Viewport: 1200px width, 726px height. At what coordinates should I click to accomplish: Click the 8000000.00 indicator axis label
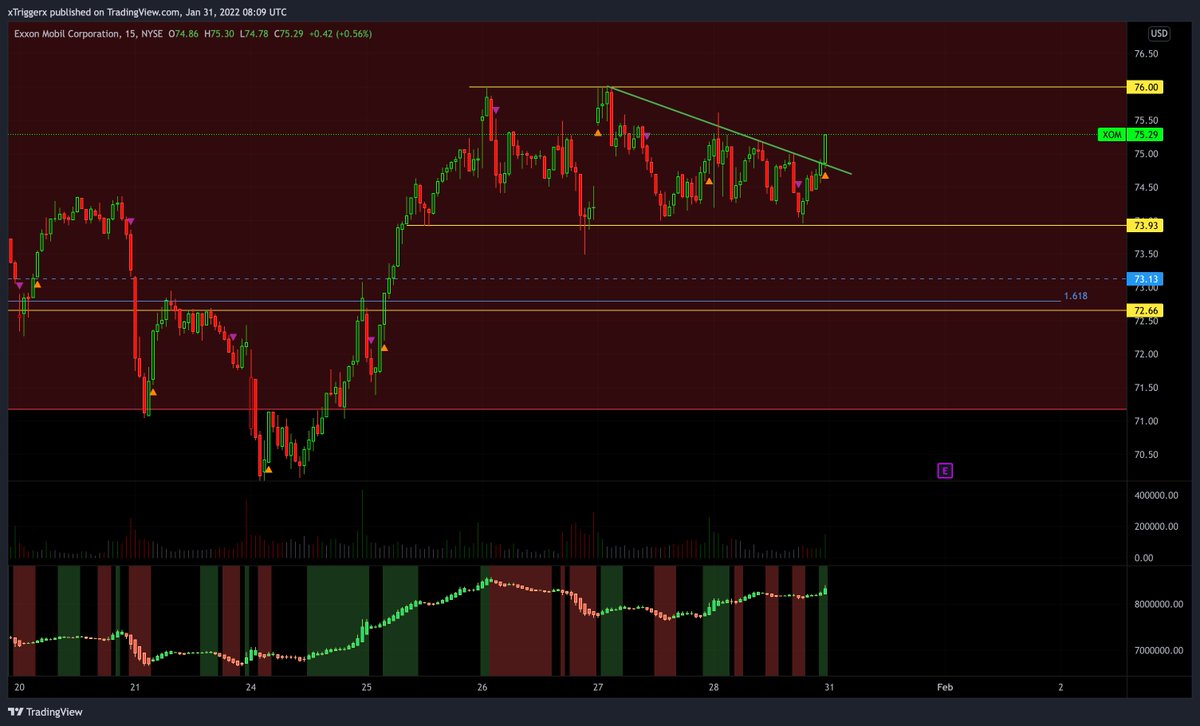pyautogui.click(x=1158, y=604)
